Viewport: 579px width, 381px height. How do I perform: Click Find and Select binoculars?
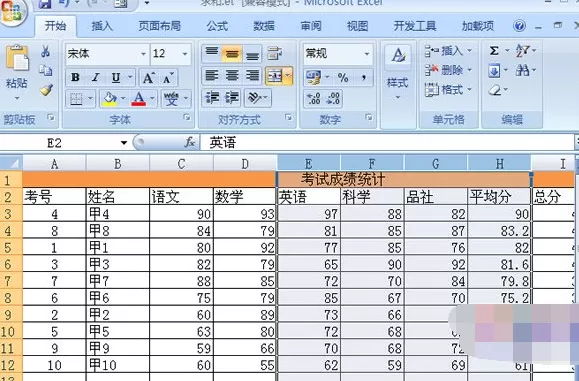pyautogui.click(x=522, y=70)
